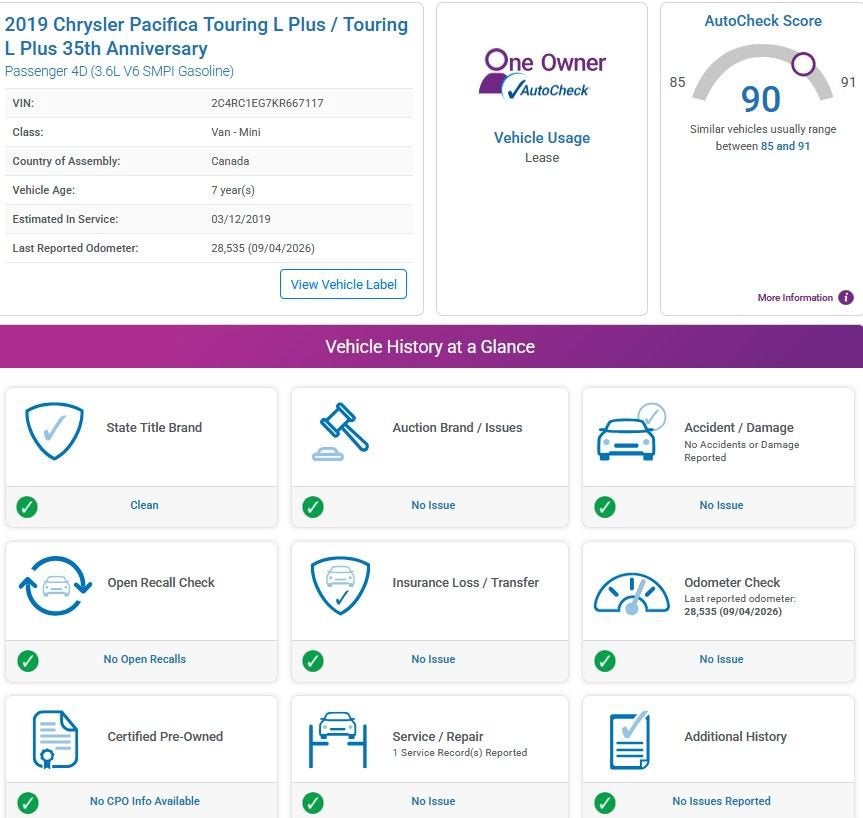Open the No Issue link under Odometer Check
The height and width of the screenshot is (818, 863).
tap(721, 659)
